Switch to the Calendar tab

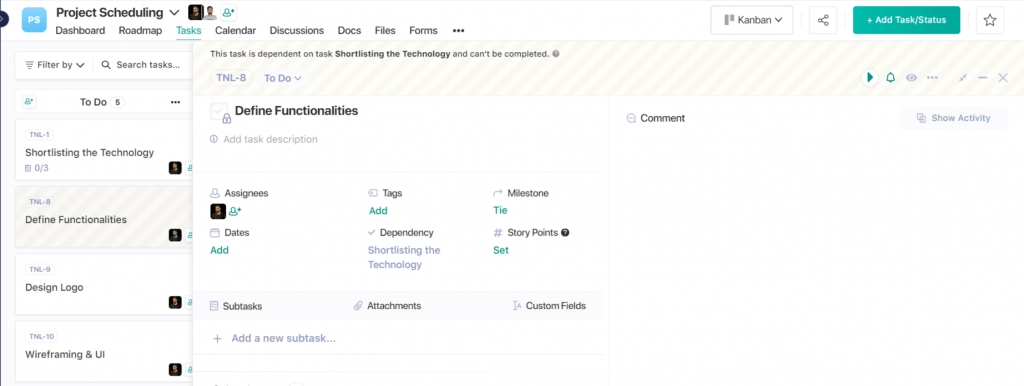click(x=235, y=31)
